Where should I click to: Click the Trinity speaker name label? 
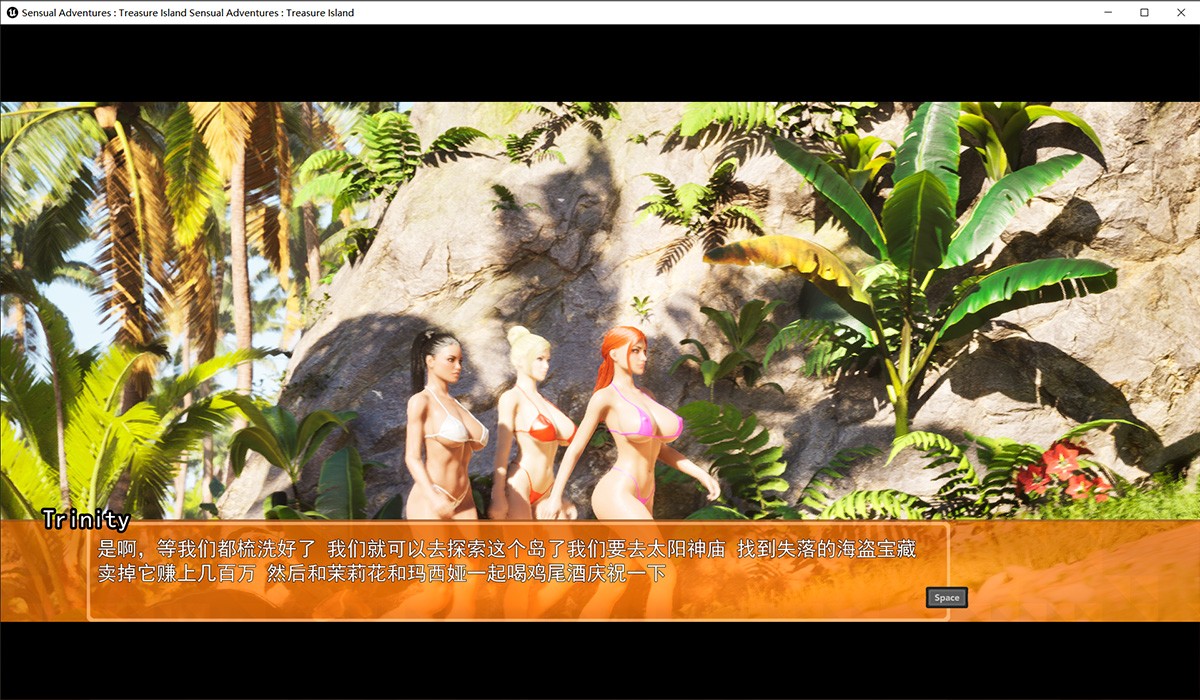(x=86, y=520)
